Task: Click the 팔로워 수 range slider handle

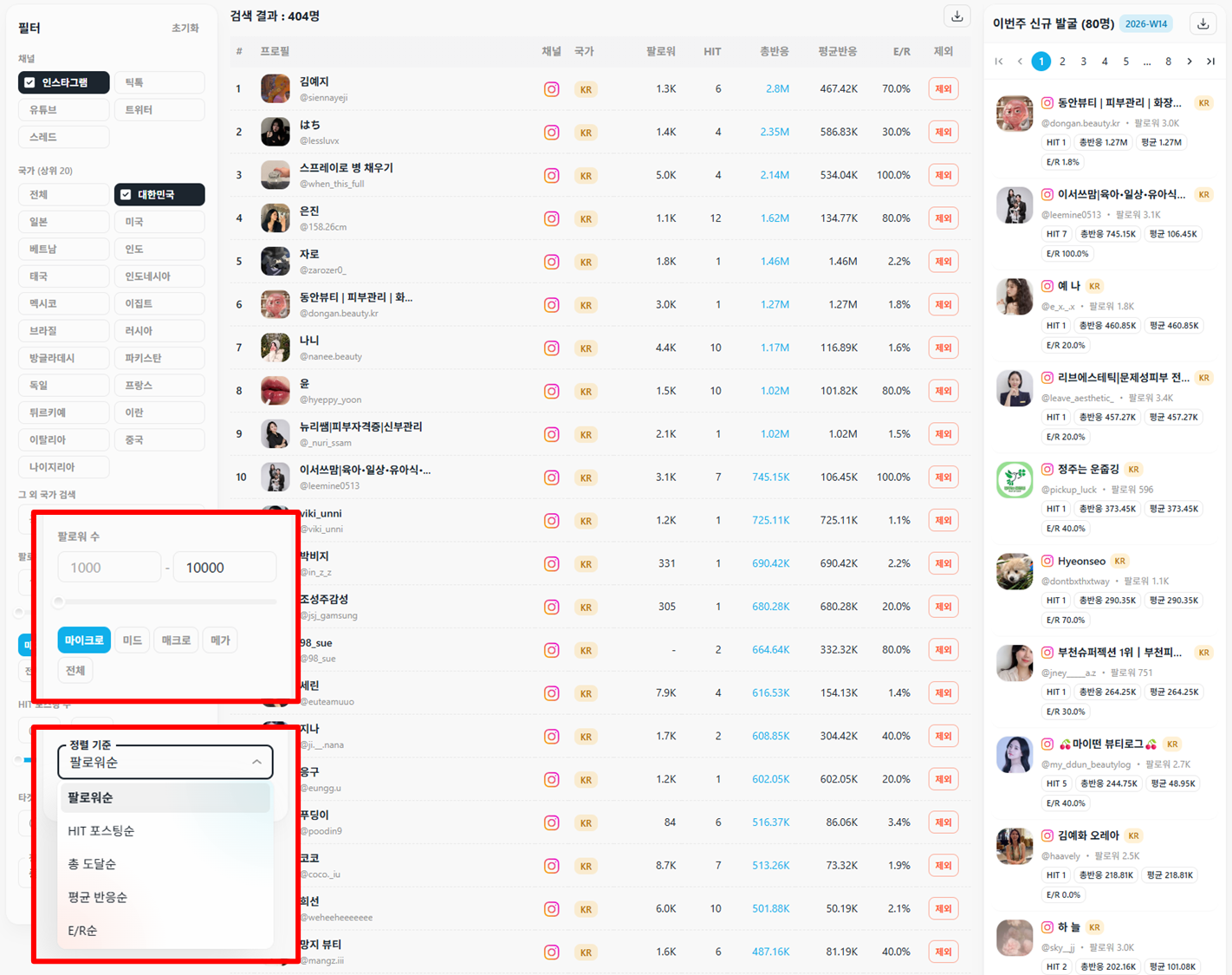Action: point(59,601)
